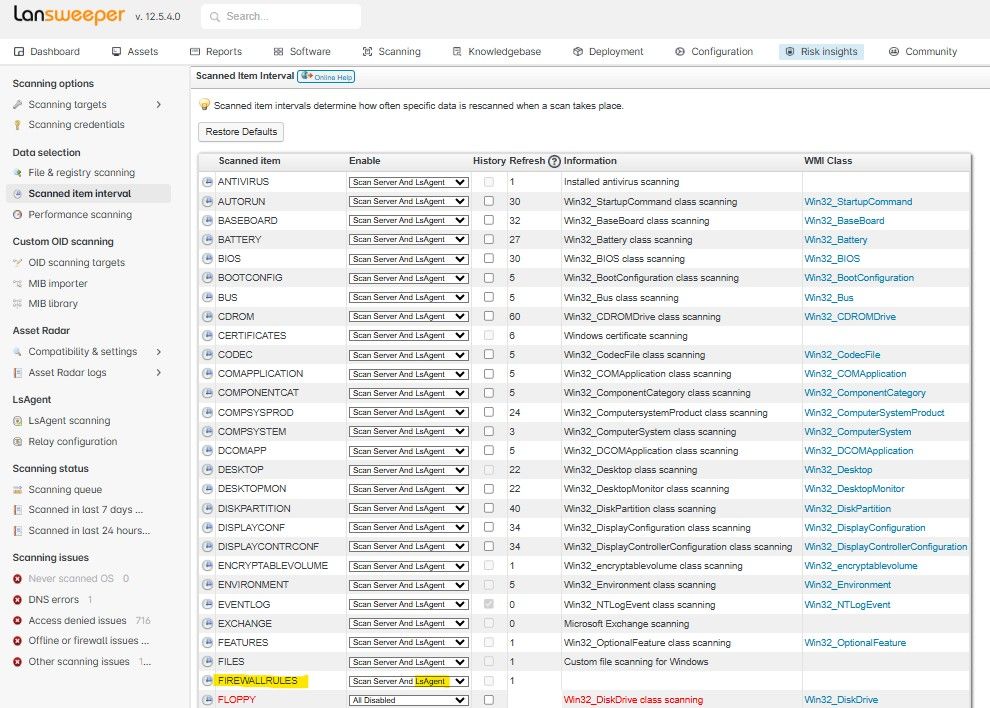Open the Online Help link badge
The image size is (990, 708).
326,77
